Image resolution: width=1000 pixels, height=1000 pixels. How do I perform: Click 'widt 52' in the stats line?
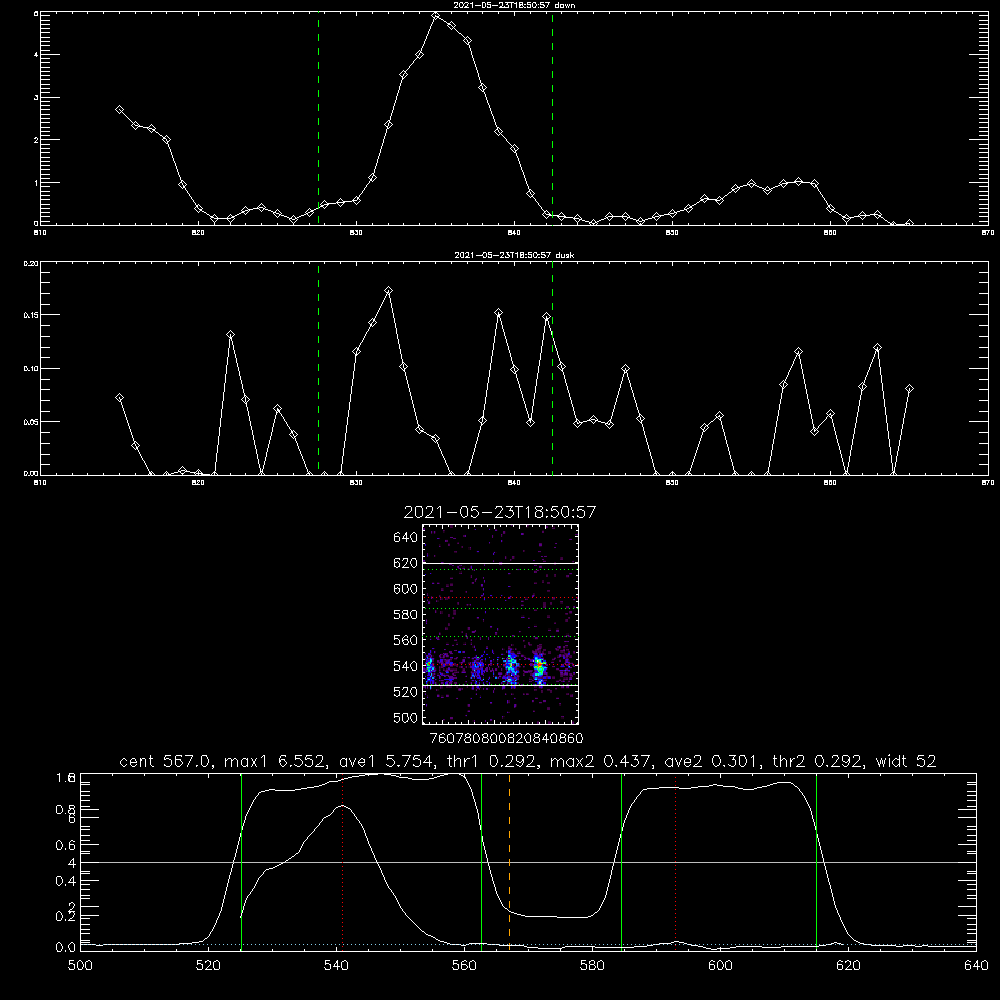click(x=906, y=761)
